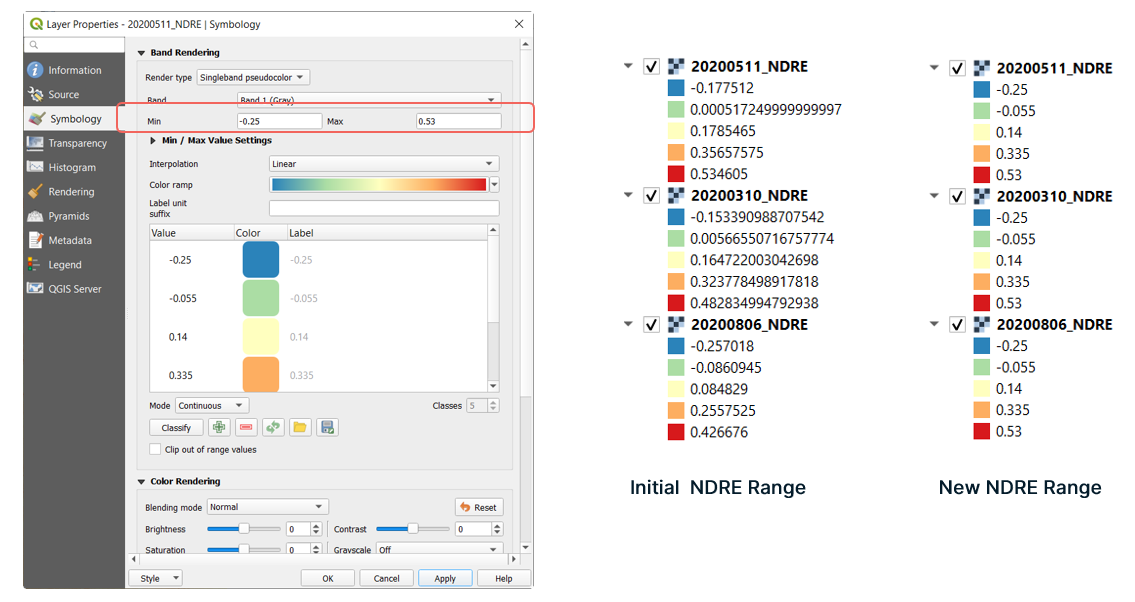Viewport: 1135px width, 602px height.
Task: Expand the Min / Max Value Settings section
Action: (154, 141)
